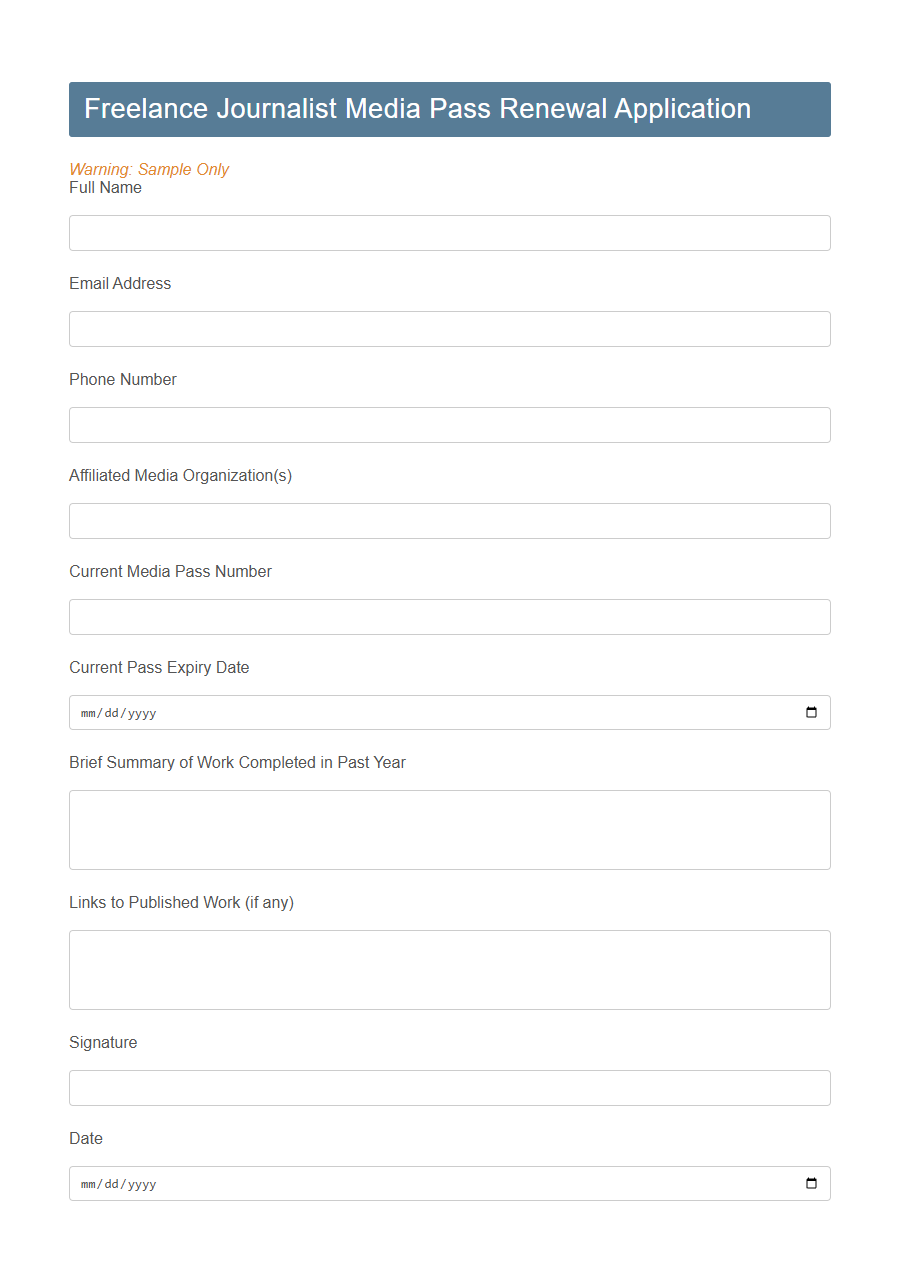Click the Affiliated Media Organization(s) text box
900x1265 pixels.
point(449,521)
